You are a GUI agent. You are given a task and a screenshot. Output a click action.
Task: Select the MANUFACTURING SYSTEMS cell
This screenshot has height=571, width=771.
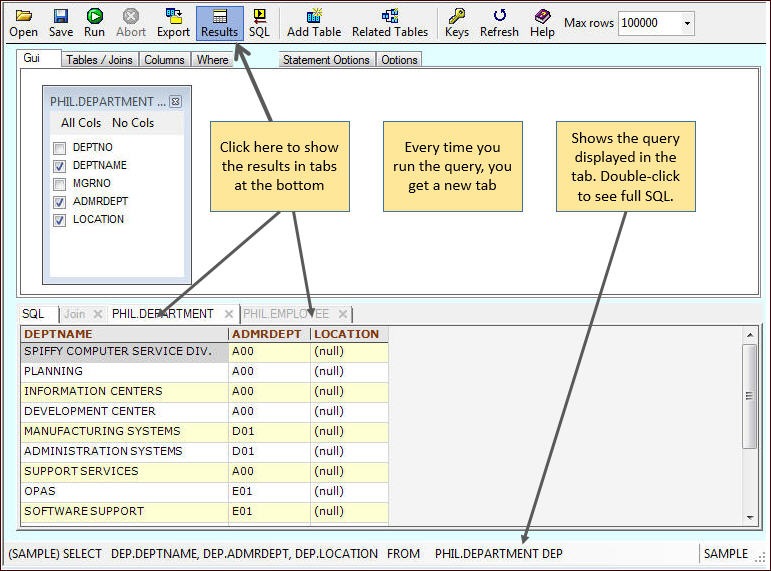point(125,431)
